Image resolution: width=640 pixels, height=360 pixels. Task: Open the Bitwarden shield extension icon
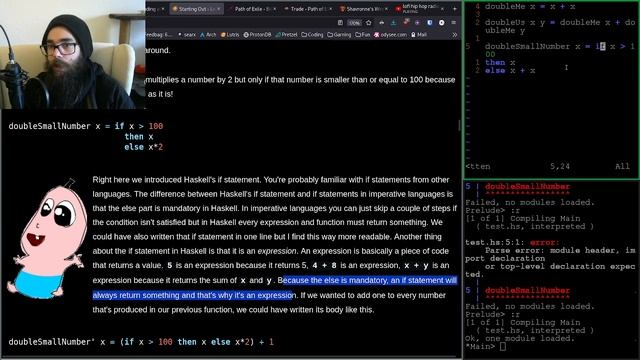pos(429,23)
